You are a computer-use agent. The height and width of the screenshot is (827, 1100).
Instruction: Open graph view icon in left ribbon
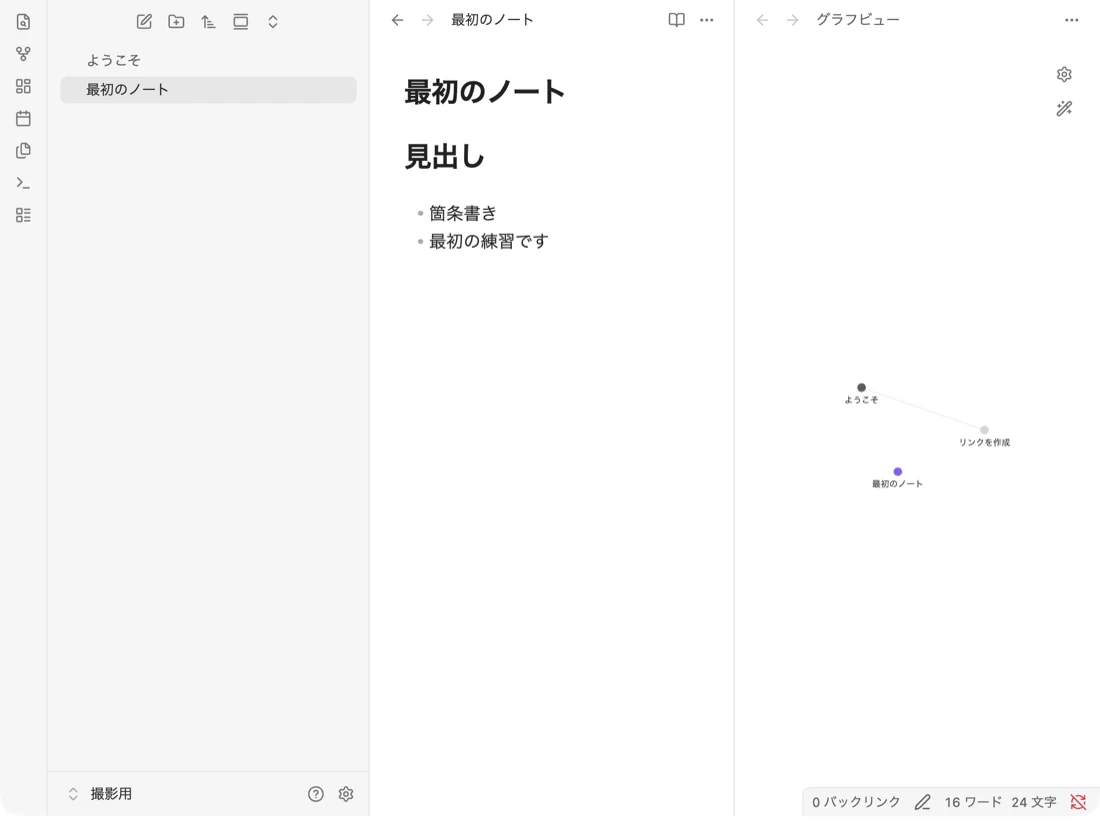coord(23,54)
